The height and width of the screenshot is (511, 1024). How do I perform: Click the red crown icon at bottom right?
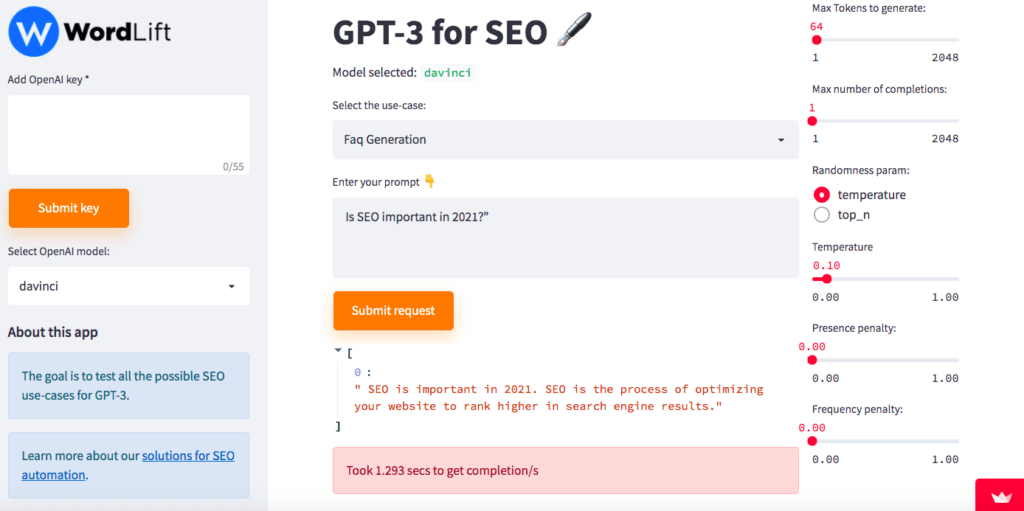pyautogui.click(x=999, y=495)
